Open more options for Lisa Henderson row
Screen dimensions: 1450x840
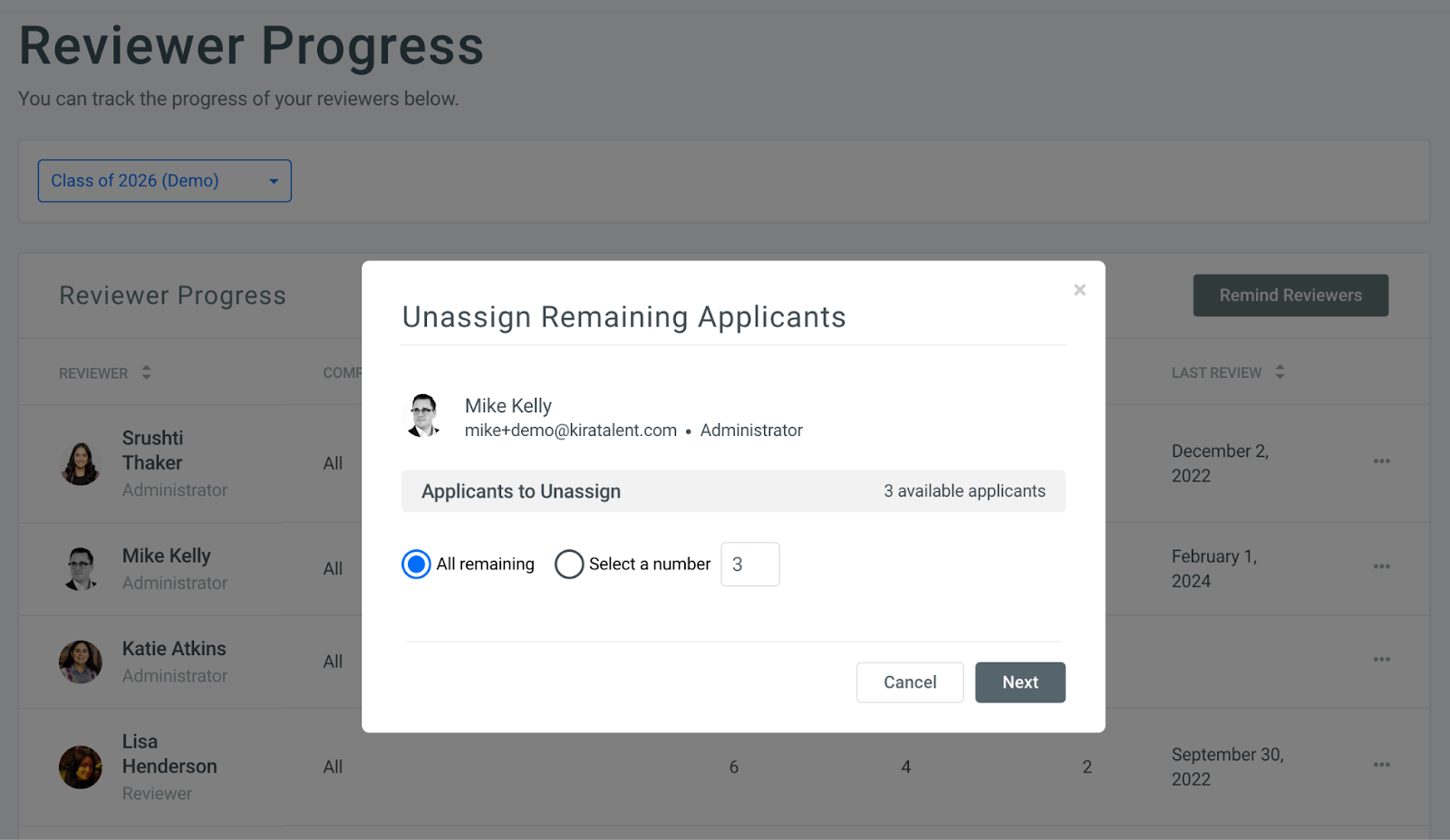tap(1381, 765)
